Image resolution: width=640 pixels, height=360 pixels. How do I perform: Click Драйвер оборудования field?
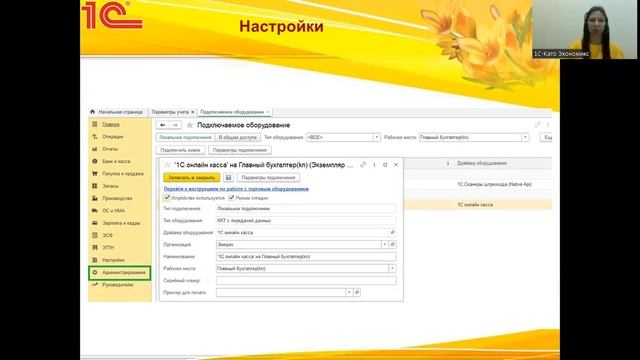click(x=302, y=232)
